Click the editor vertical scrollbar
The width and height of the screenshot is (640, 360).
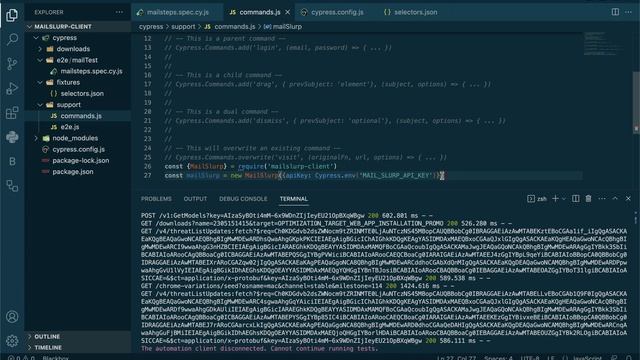(x=636, y=102)
